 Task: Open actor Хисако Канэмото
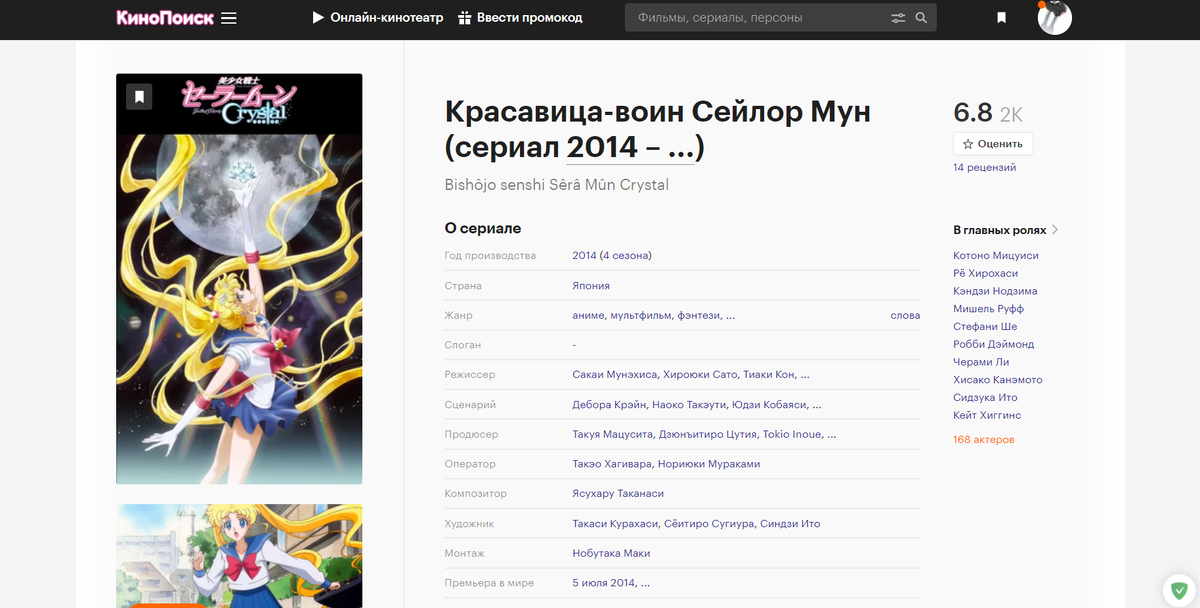998,380
